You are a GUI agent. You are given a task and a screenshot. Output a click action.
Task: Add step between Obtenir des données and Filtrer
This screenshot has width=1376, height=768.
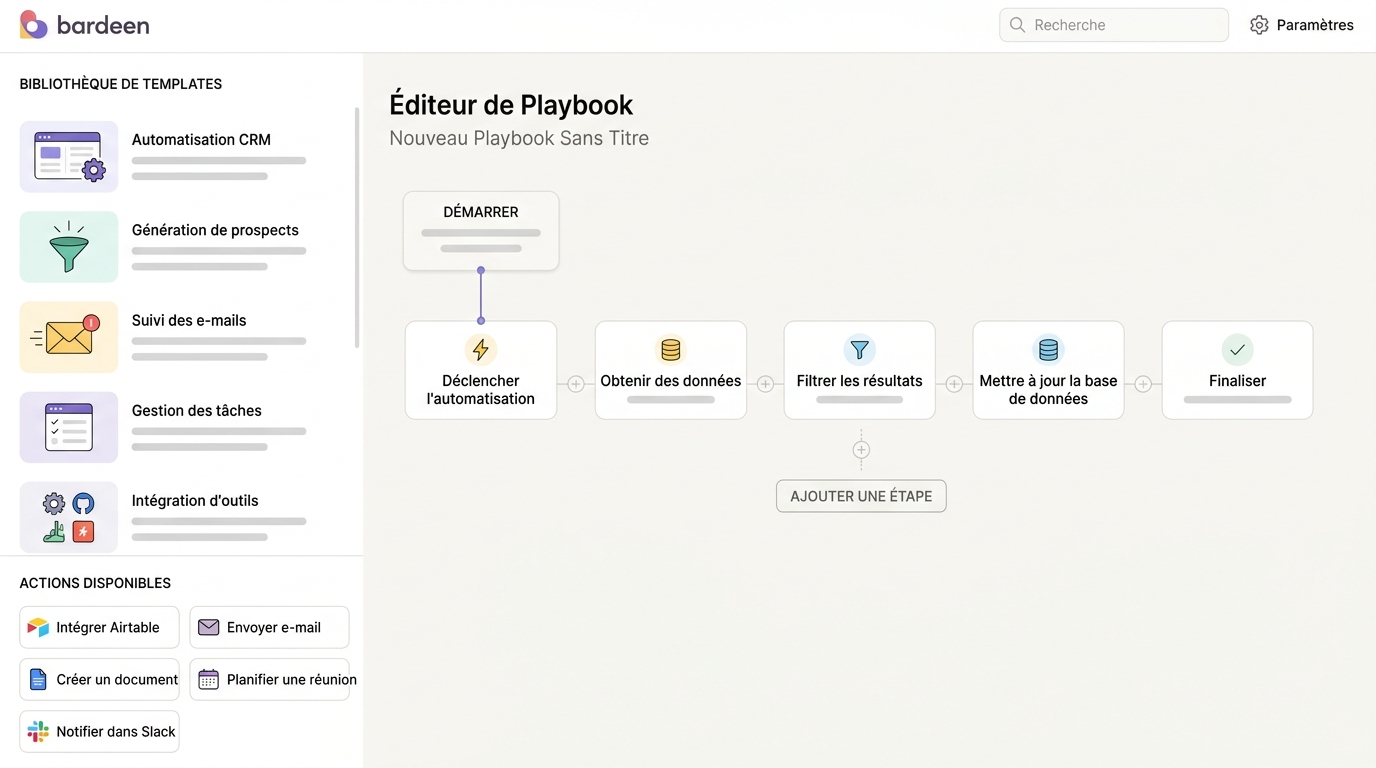(765, 384)
